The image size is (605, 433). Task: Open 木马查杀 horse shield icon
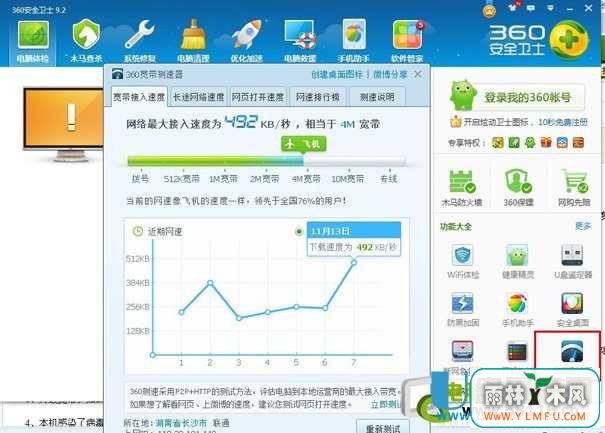pyautogui.click(x=86, y=41)
